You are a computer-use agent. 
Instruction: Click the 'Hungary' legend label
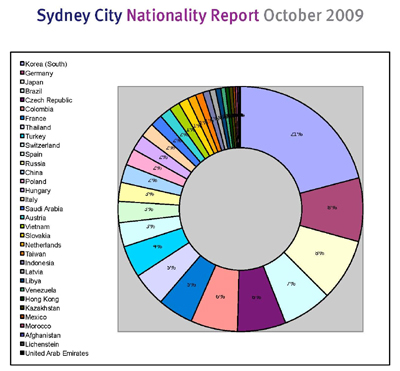(38, 191)
